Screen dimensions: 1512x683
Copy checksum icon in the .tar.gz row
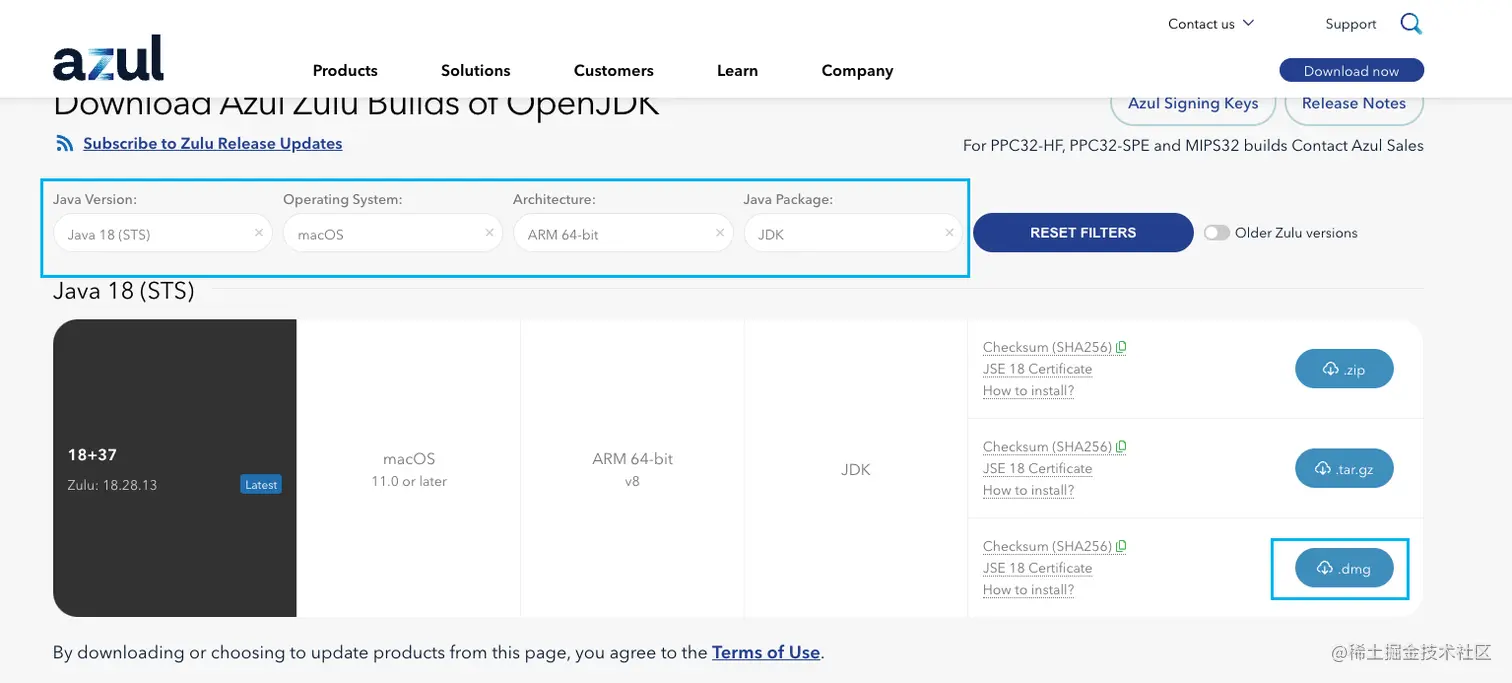point(1122,447)
